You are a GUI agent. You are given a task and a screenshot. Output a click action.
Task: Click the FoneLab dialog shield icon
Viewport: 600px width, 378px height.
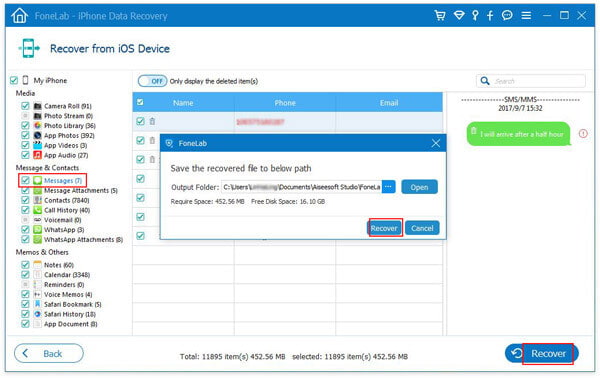pyautogui.click(x=169, y=143)
